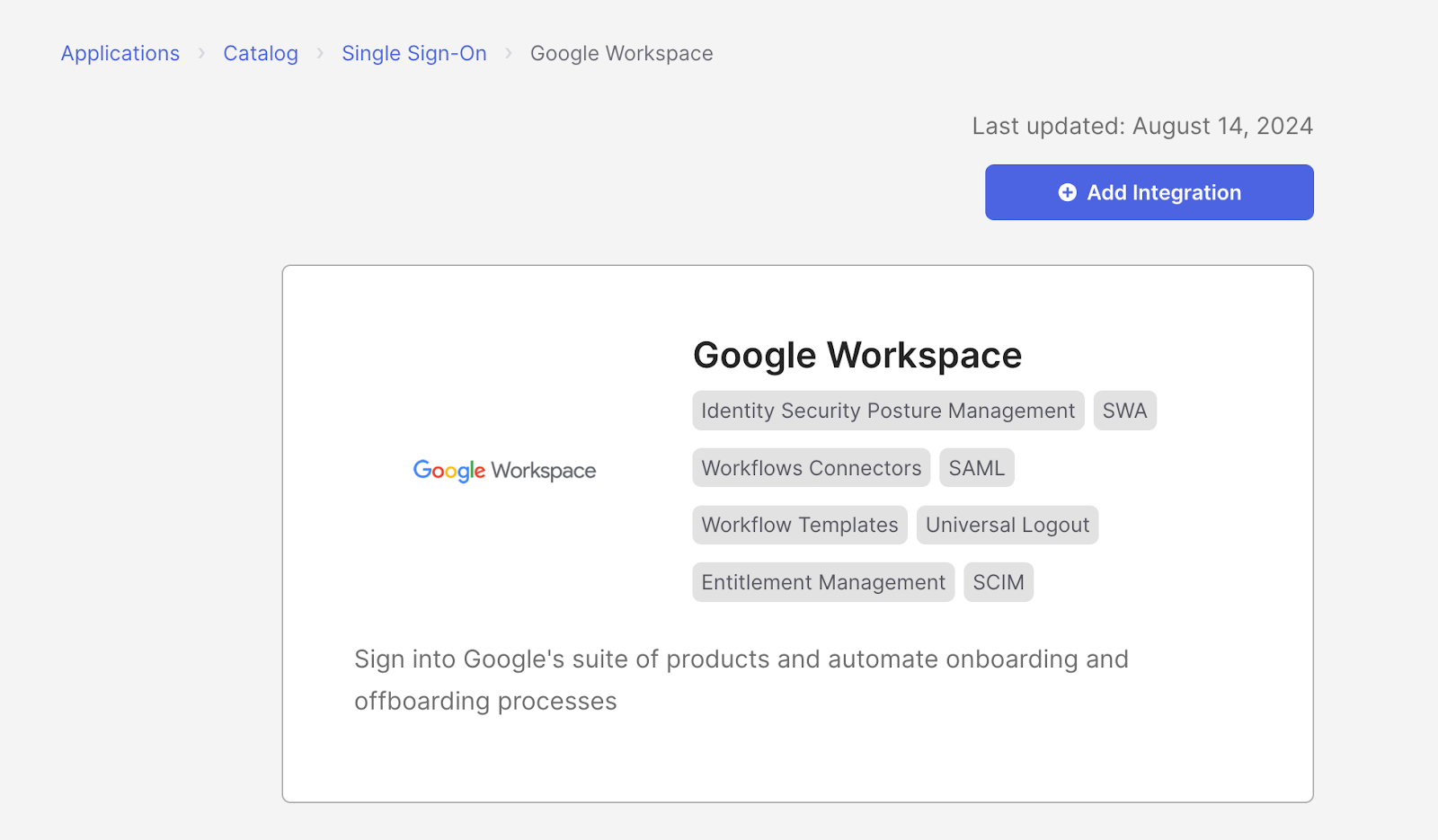Open the Single Sign-On link
1438x840 pixels.
click(414, 54)
